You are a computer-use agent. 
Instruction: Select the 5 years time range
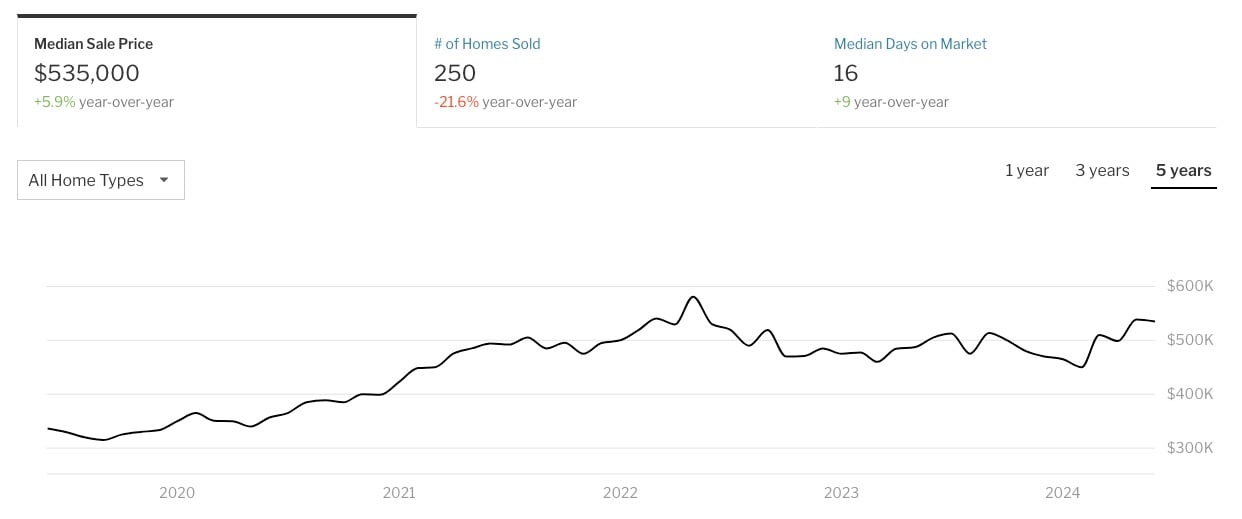point(1183,171)
